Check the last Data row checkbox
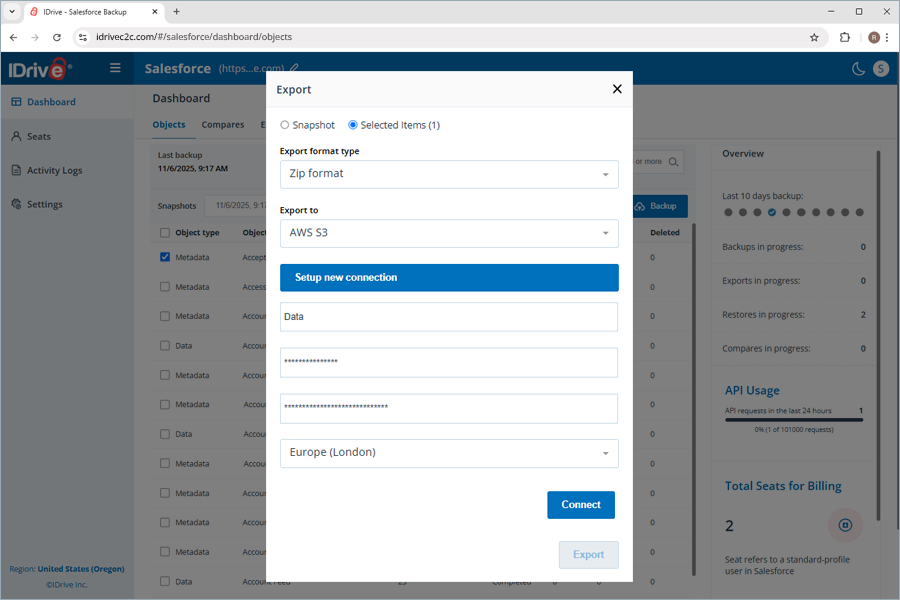Screen dimensions: 900x600 point(165,581)
